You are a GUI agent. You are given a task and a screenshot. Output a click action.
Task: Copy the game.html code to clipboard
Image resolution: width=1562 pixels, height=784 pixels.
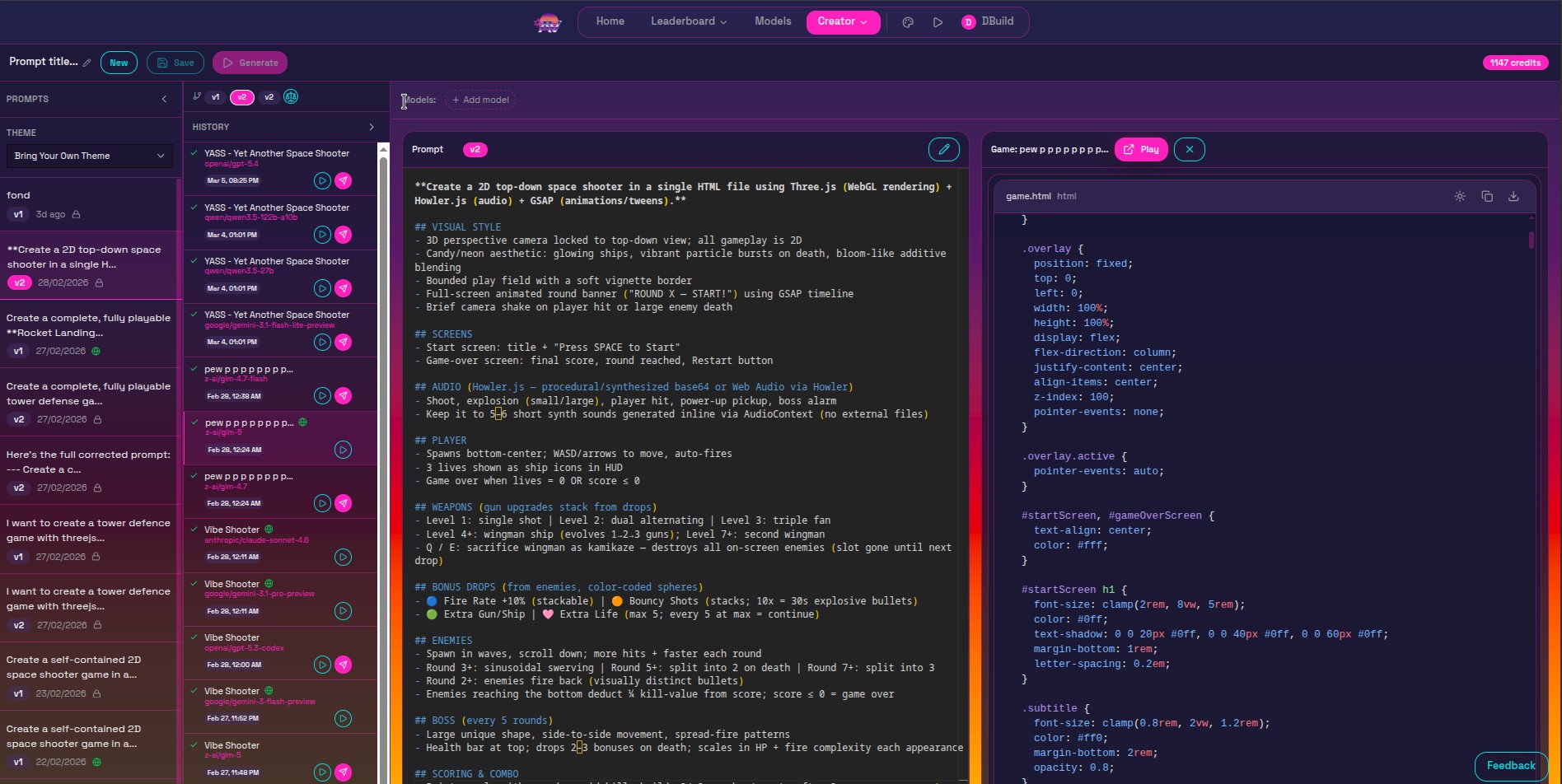pos(1487,196)
